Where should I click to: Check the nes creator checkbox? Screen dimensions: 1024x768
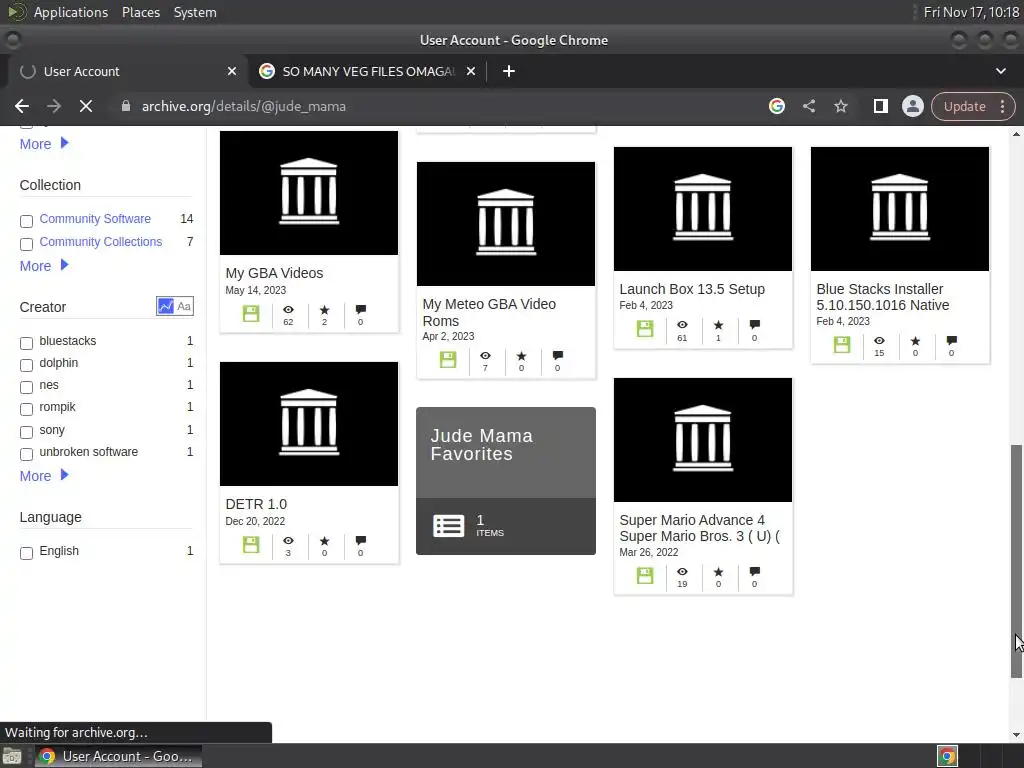(x=26, y=387)
